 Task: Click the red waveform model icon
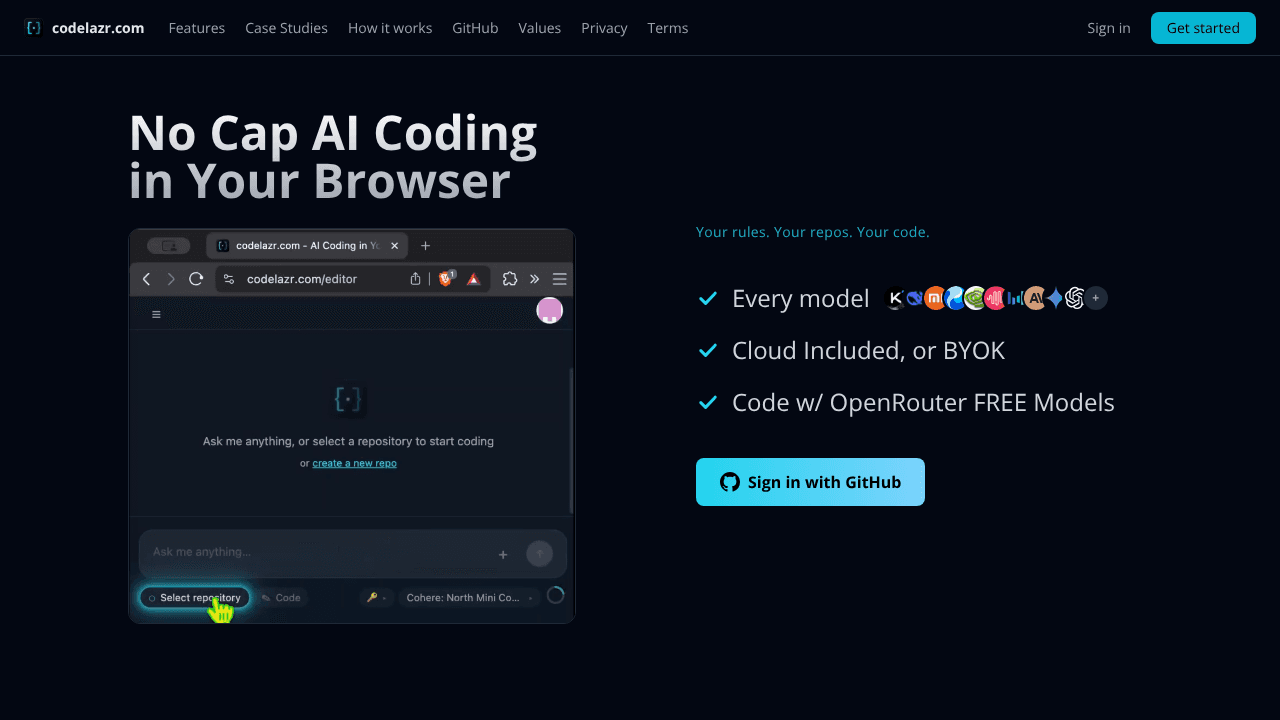tap(995, 298)
